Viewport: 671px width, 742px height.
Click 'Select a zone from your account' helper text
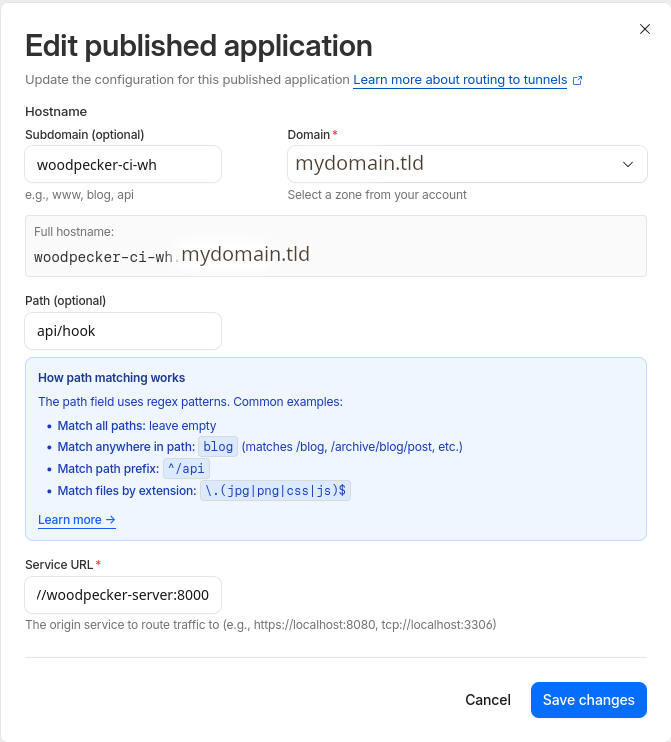tap(377, 195)
